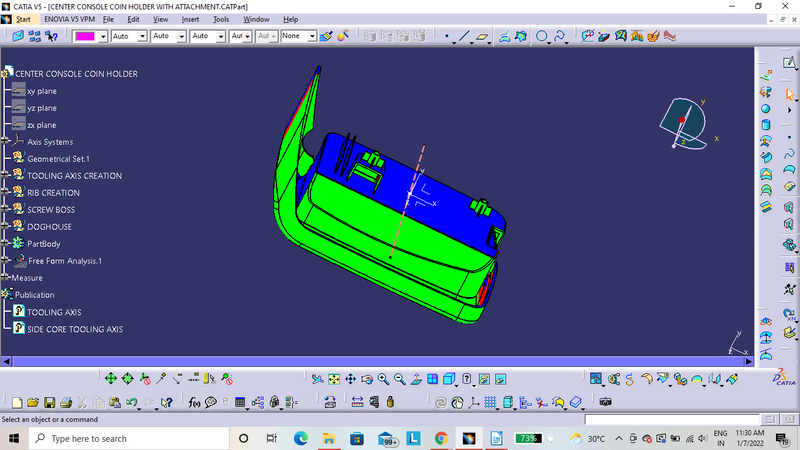Click the 3D compass in the viewport
Viewport: 800px width, 450px height.
[x=683, y=124]
